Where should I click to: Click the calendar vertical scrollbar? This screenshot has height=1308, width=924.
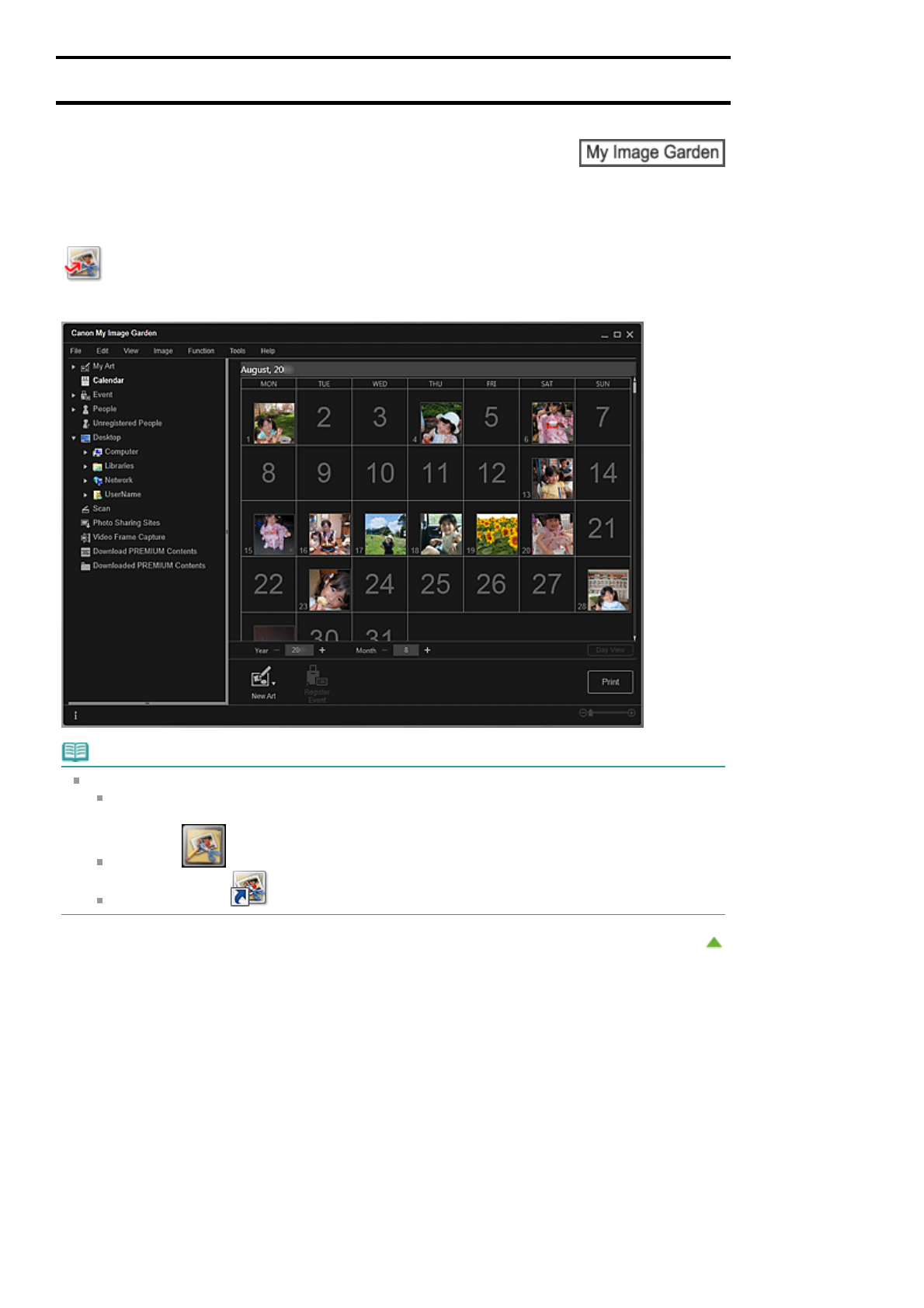(634, 509)
